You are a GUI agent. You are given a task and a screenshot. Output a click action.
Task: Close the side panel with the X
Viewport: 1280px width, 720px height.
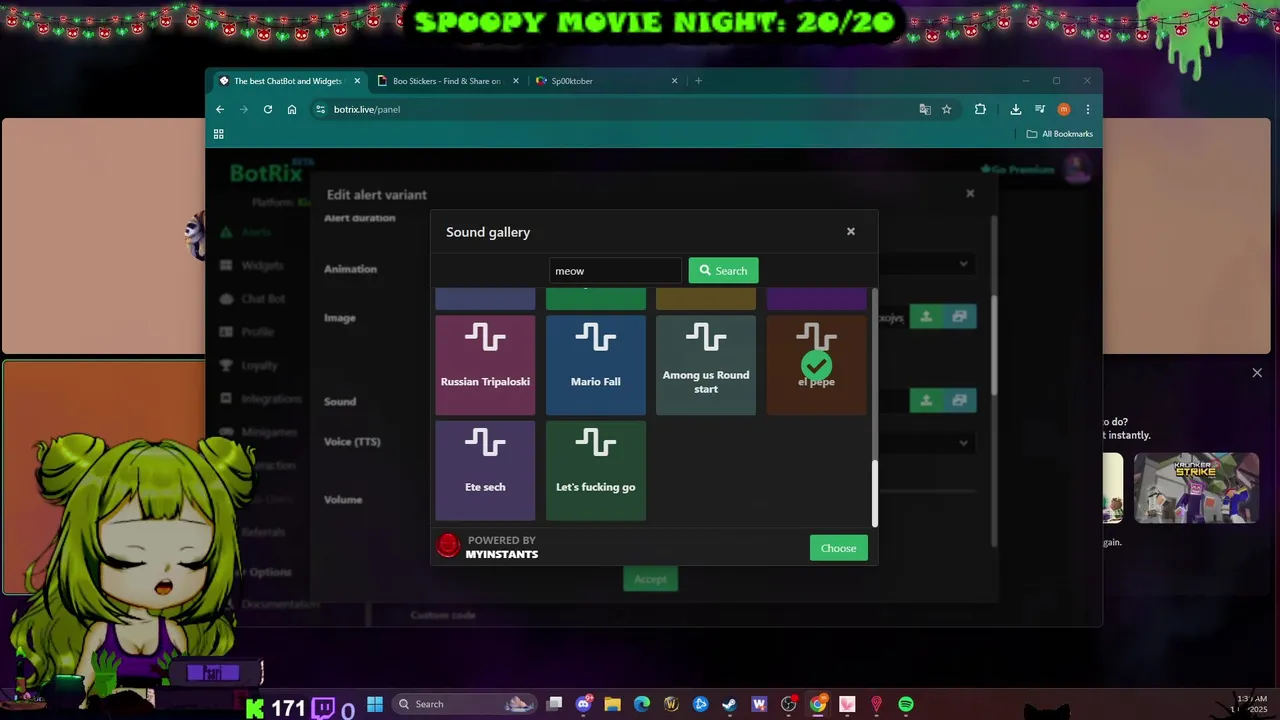click(1257, 373)
